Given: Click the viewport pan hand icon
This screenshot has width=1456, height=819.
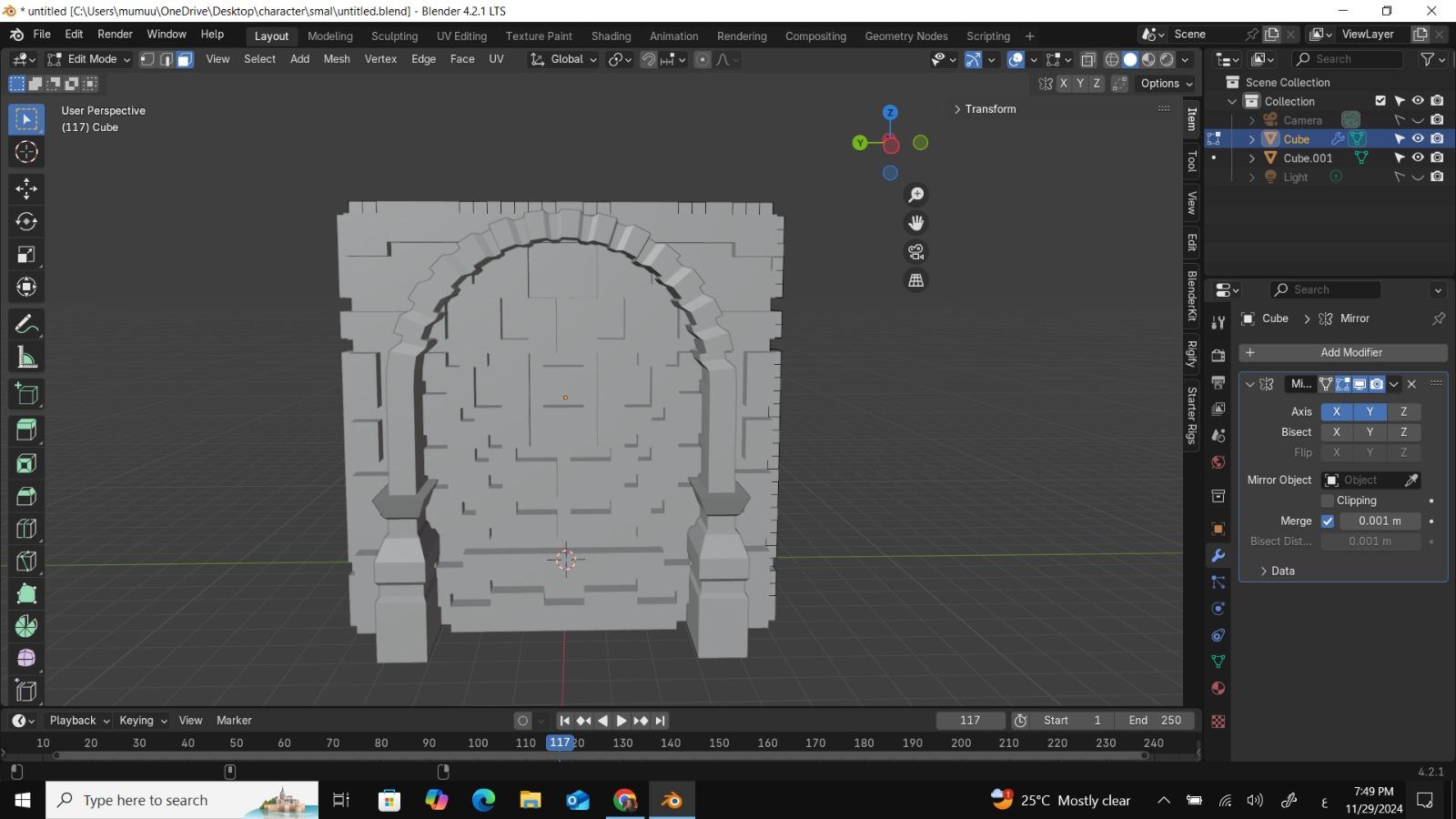Looking at the screenshot, I should tap(915, 223).
